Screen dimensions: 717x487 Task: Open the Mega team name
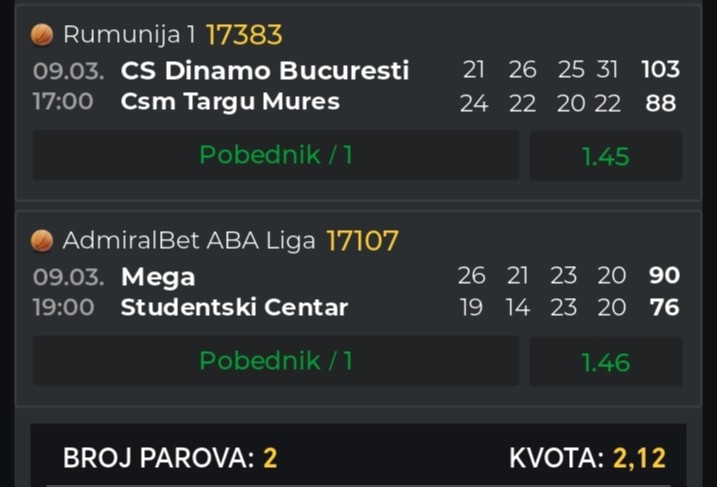pos(158,276)
